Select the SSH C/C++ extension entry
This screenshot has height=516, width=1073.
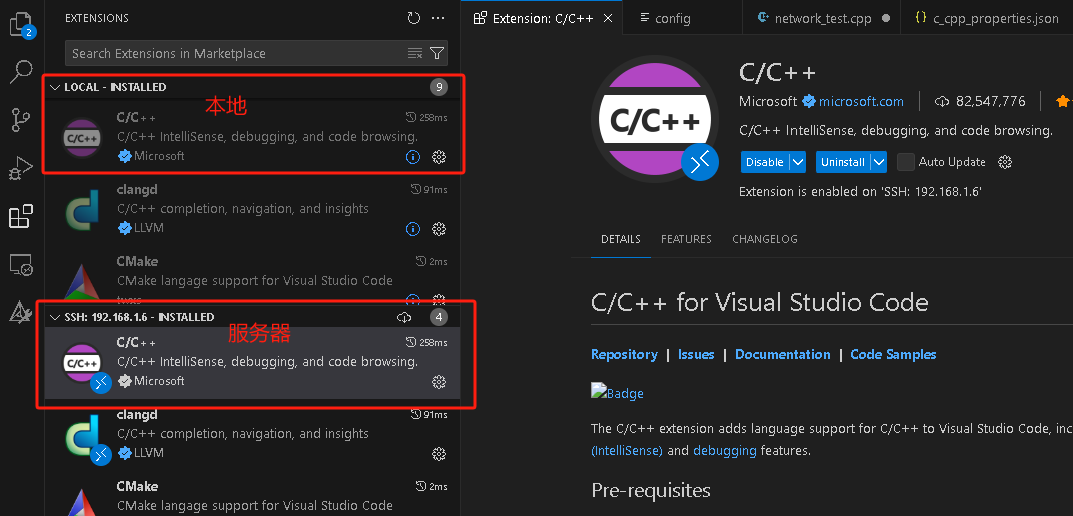[x=253, y=363]
